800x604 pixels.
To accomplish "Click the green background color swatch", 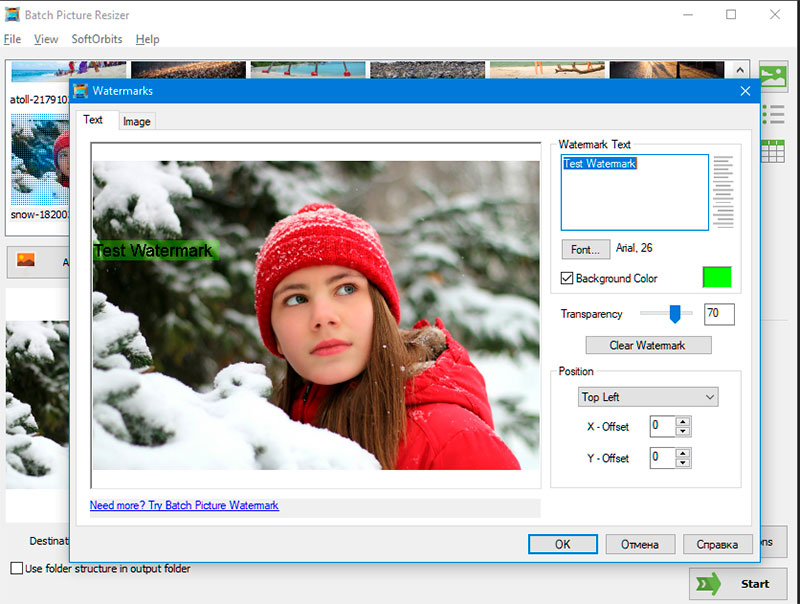I will [717, 277].
